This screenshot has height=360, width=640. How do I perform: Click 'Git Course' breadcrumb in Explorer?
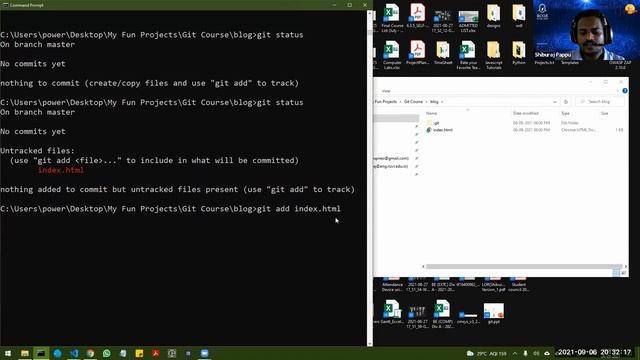coord(413,102)
